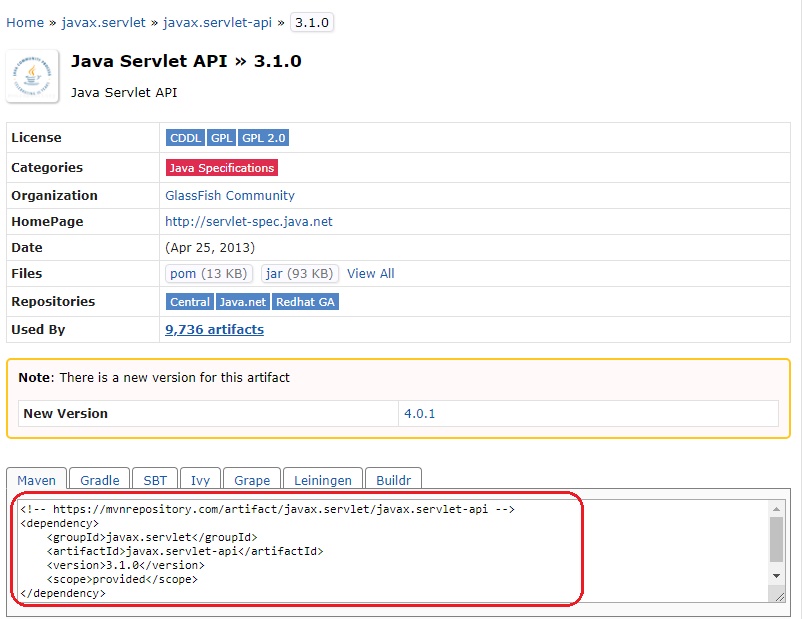Click the artifactId line in dependency snippet

pos(185,551)
